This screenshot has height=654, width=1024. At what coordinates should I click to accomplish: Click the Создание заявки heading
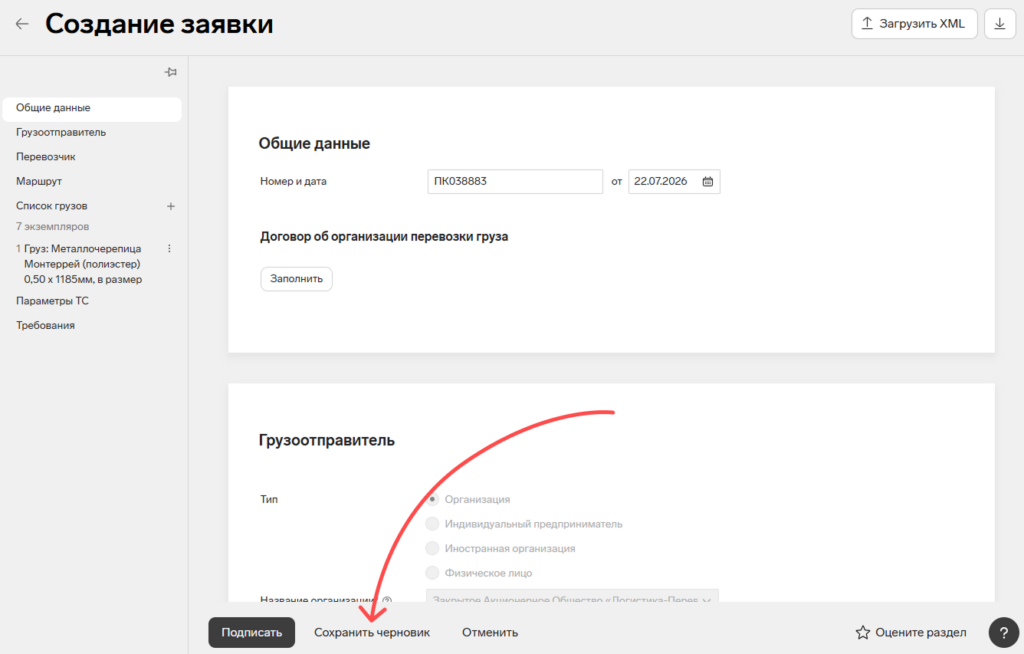pyautogui.click(x=159, y=24)
